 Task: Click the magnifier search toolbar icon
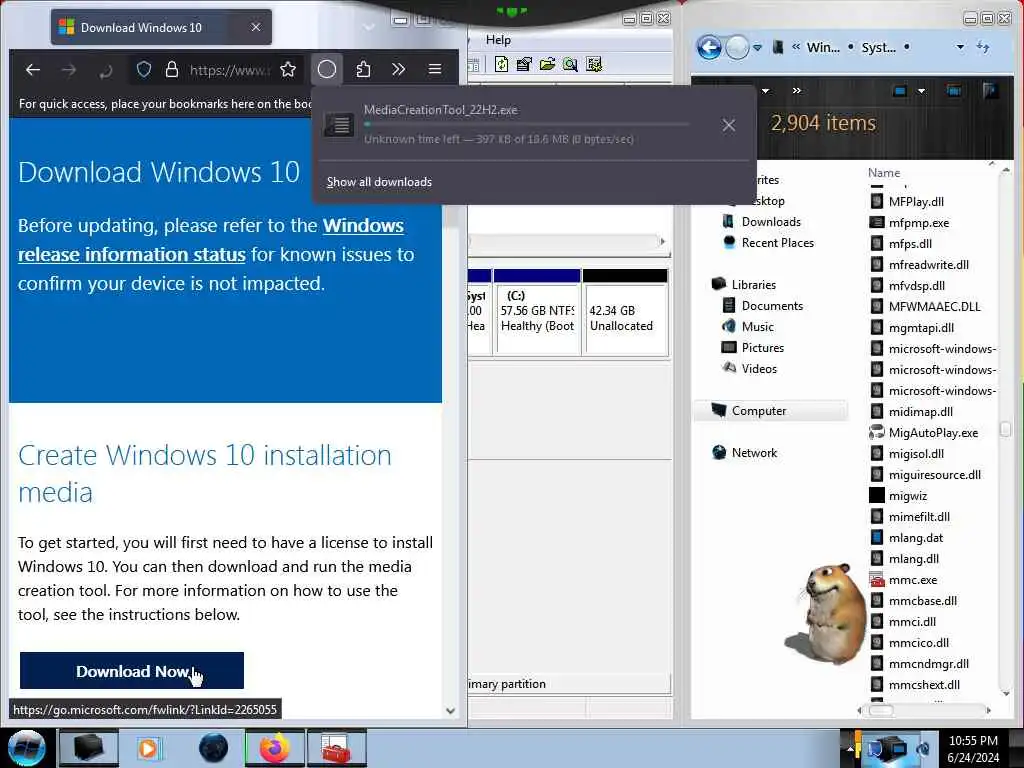(570, 64)
